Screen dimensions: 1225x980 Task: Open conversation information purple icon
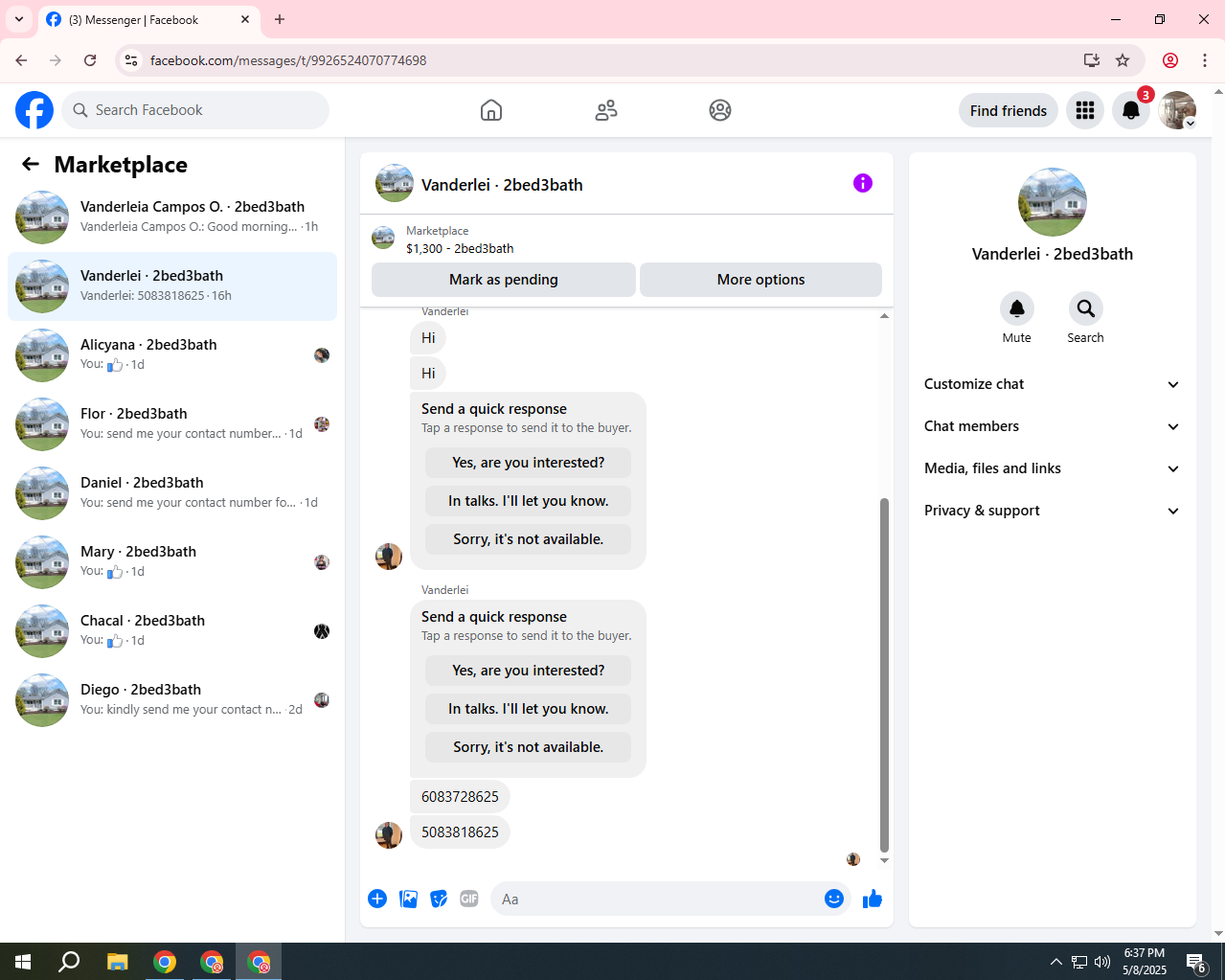coord(863,183)
